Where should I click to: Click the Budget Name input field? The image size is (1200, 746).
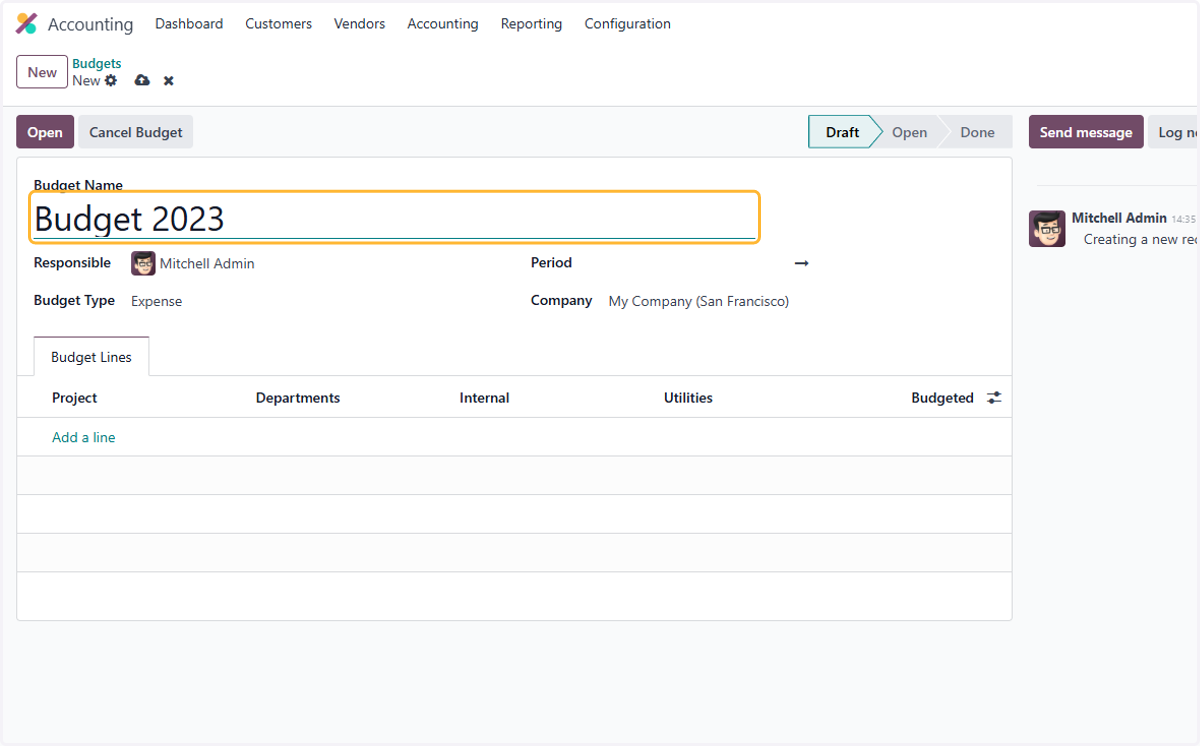pyautogui.click(x=394, y=218)
